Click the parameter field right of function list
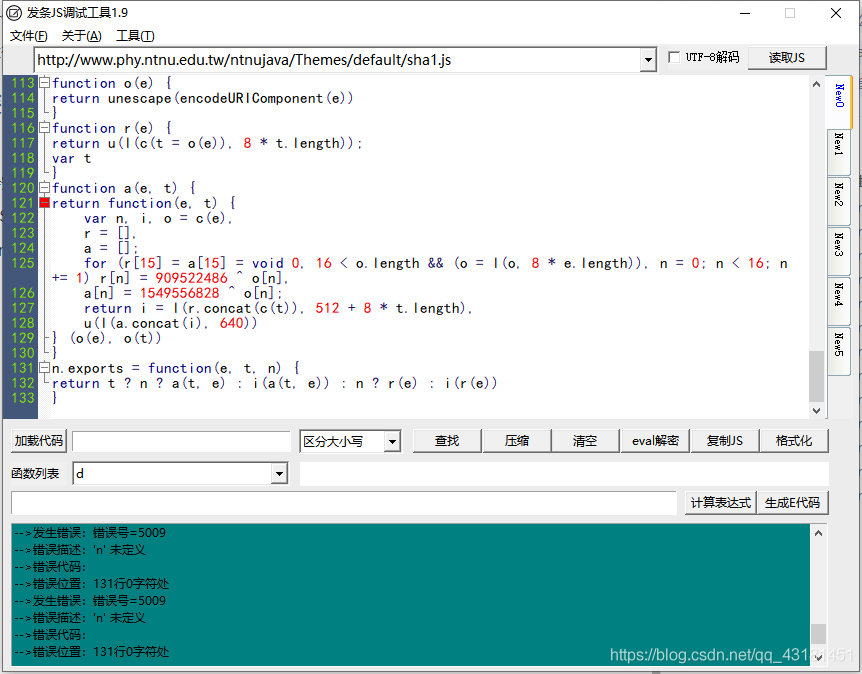The width and height of the screenshot is (862, 674). 563,473
